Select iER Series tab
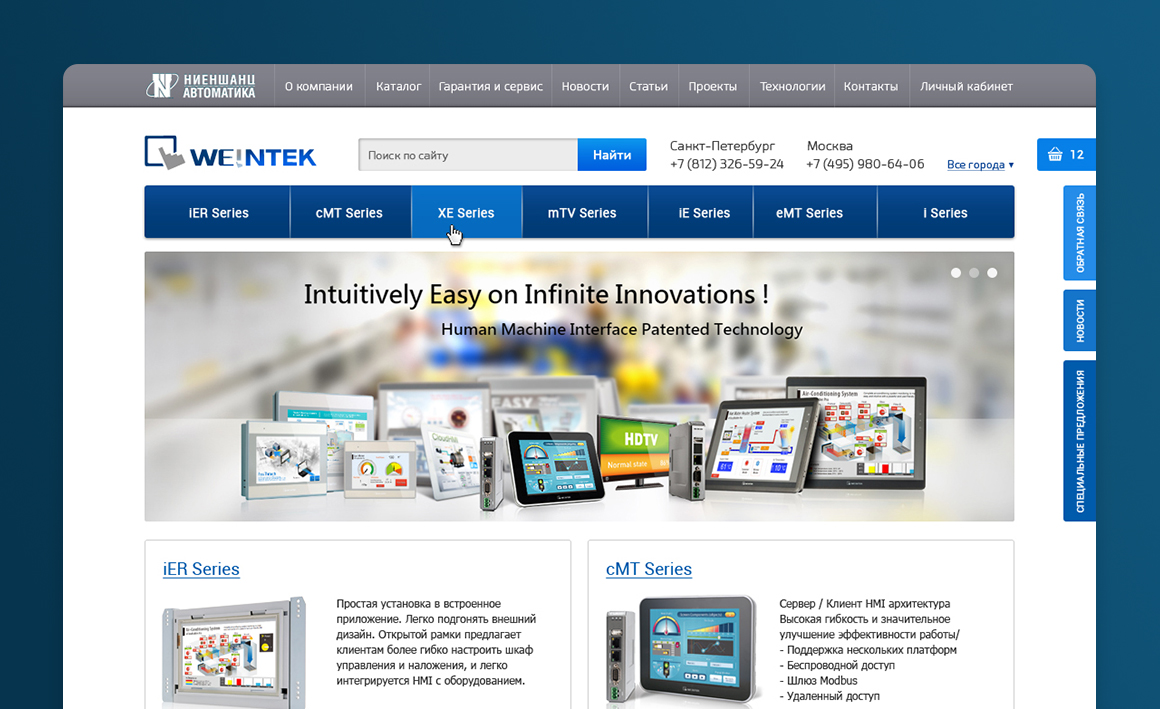Screen dimensions: 1160x709 [x=218, y=212]
